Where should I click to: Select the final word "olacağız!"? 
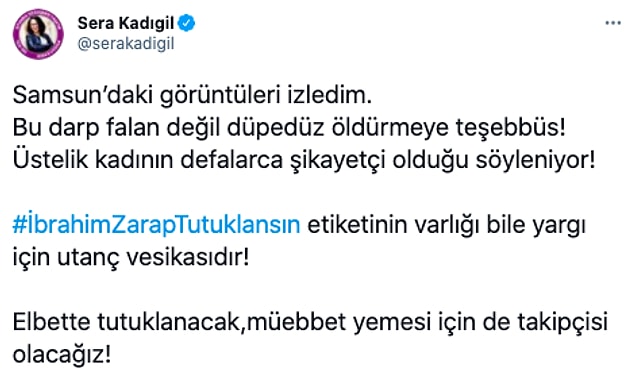click(x=62, y=356)
